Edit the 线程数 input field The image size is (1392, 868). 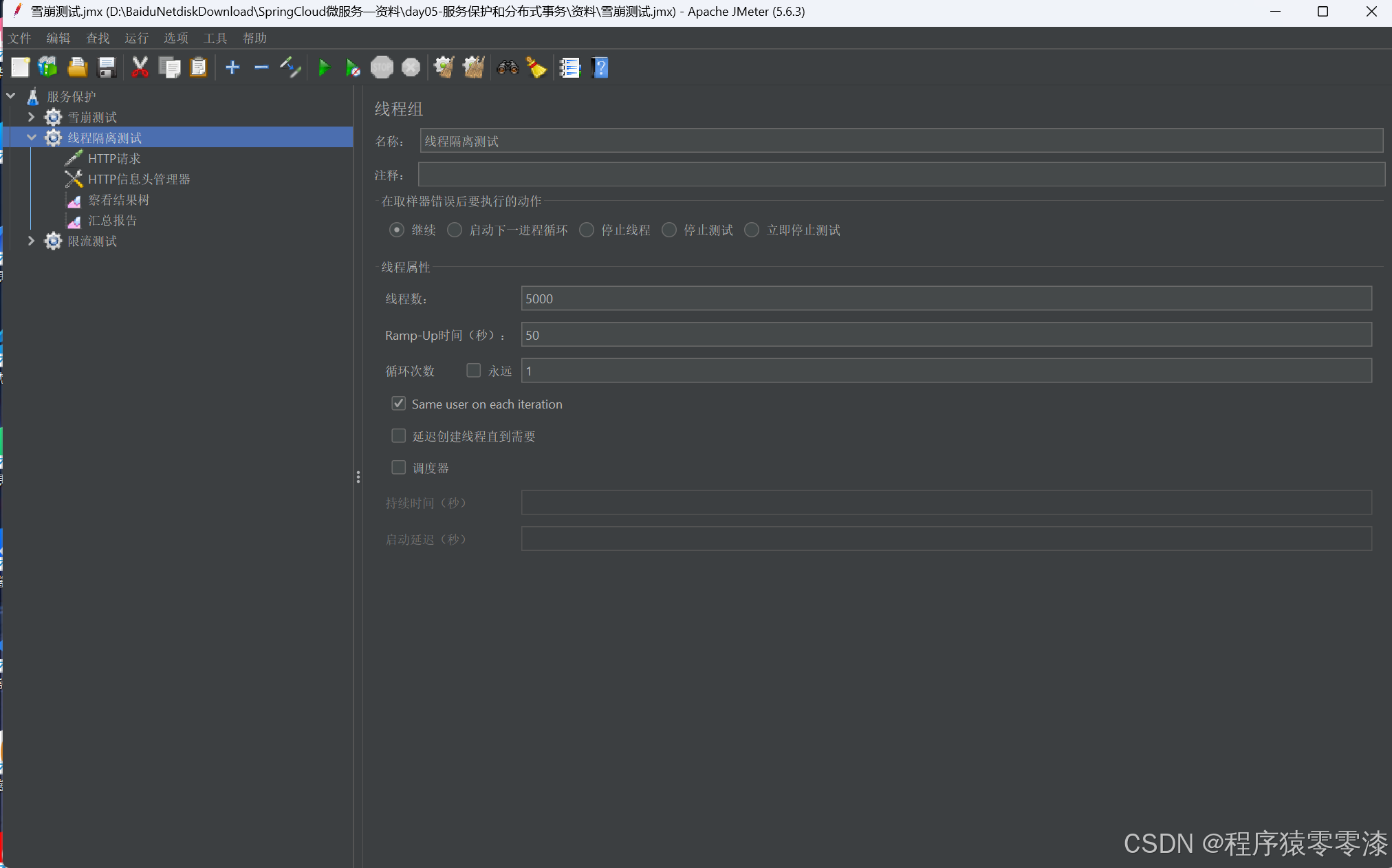coord(946,298)
